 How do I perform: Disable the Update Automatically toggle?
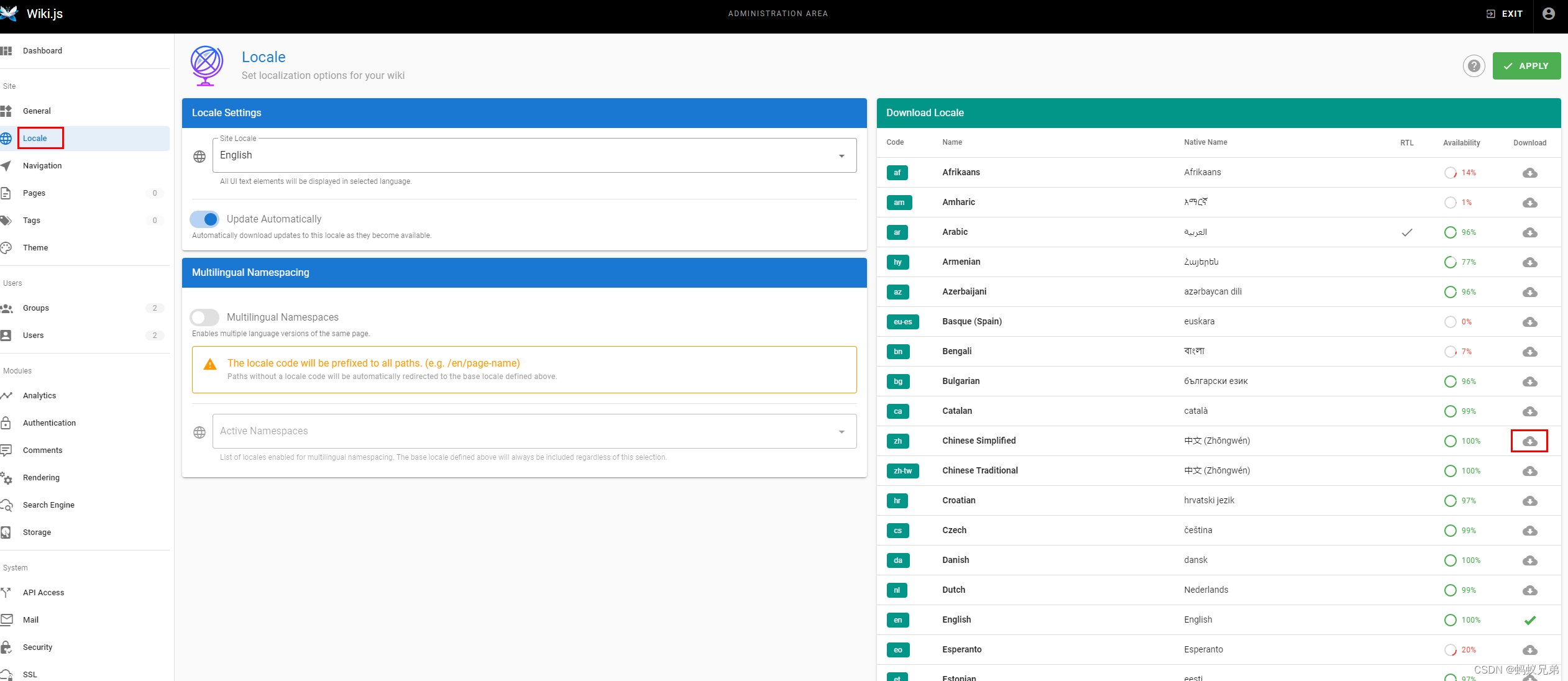[x=204, y=219]
